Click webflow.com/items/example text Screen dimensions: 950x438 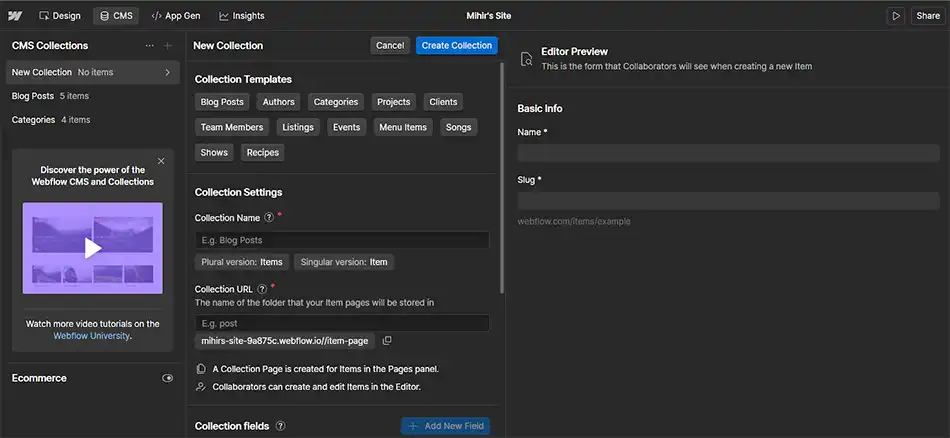574,221
